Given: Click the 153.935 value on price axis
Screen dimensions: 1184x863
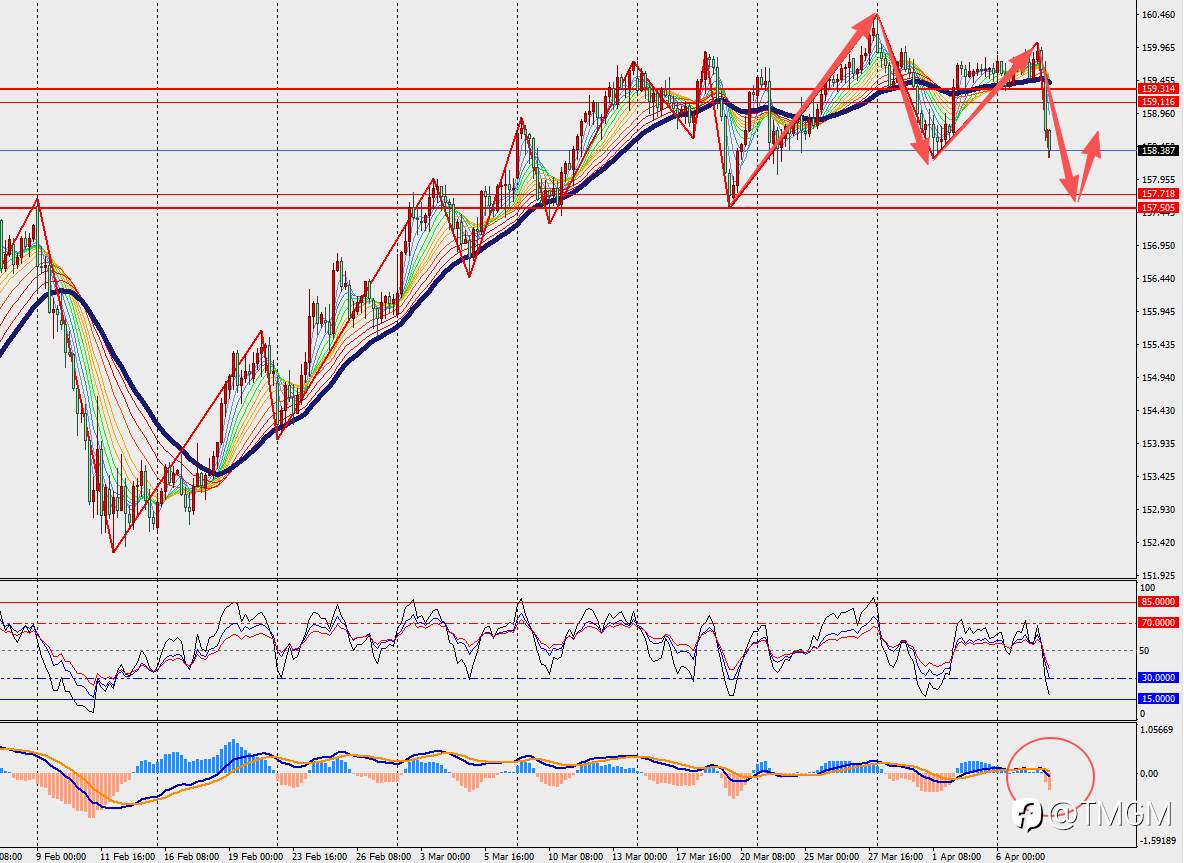Looking at the screenshot, I should [1158, 444].
